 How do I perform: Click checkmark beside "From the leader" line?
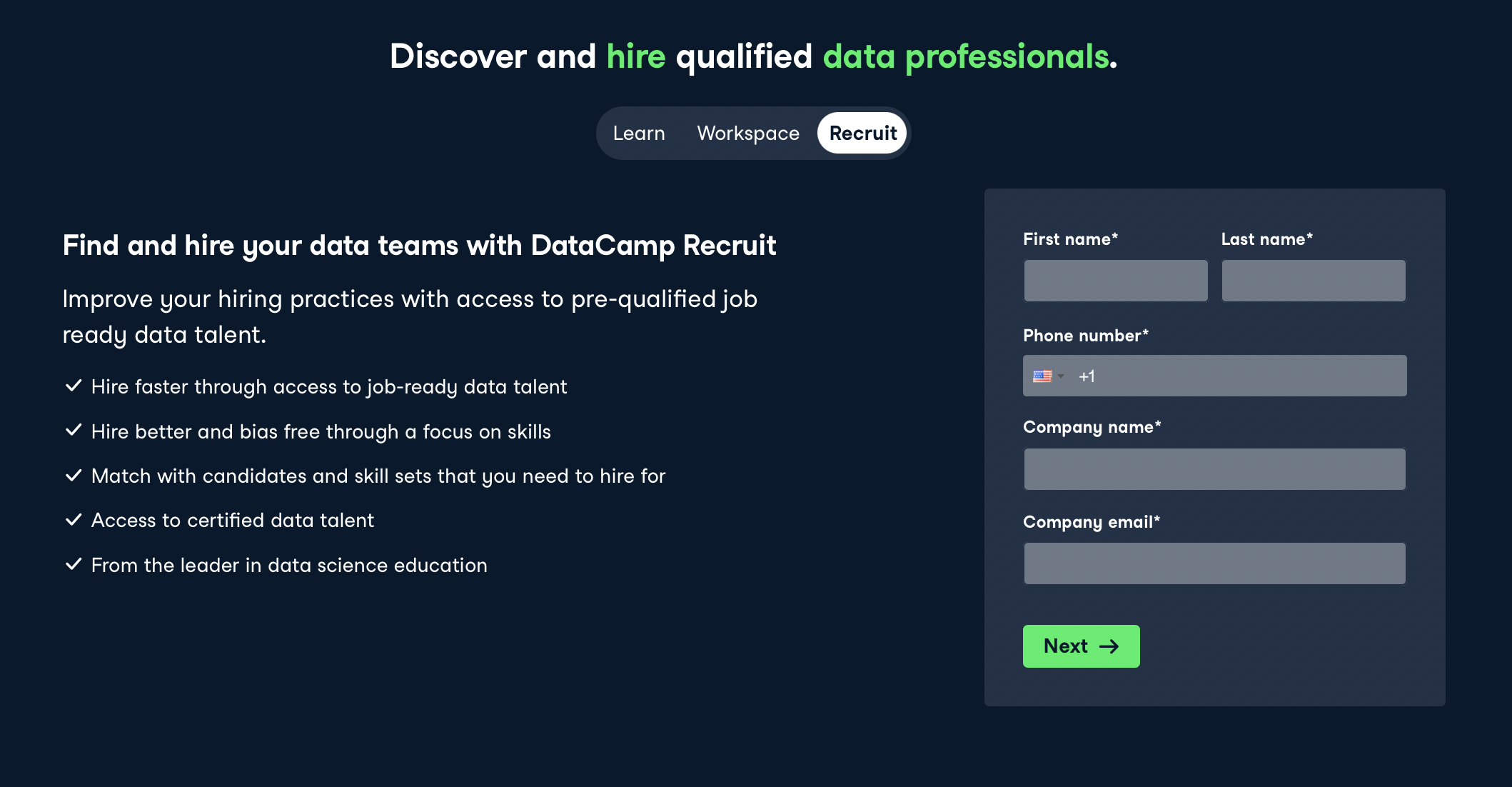click(74, 564)
